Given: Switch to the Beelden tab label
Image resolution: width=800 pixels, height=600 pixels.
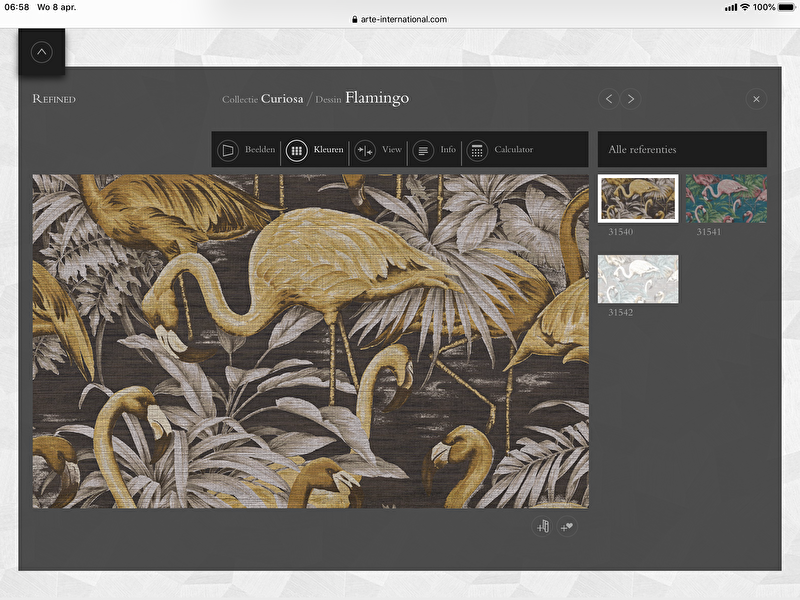Looking at the screenshot, I should 260,149.
